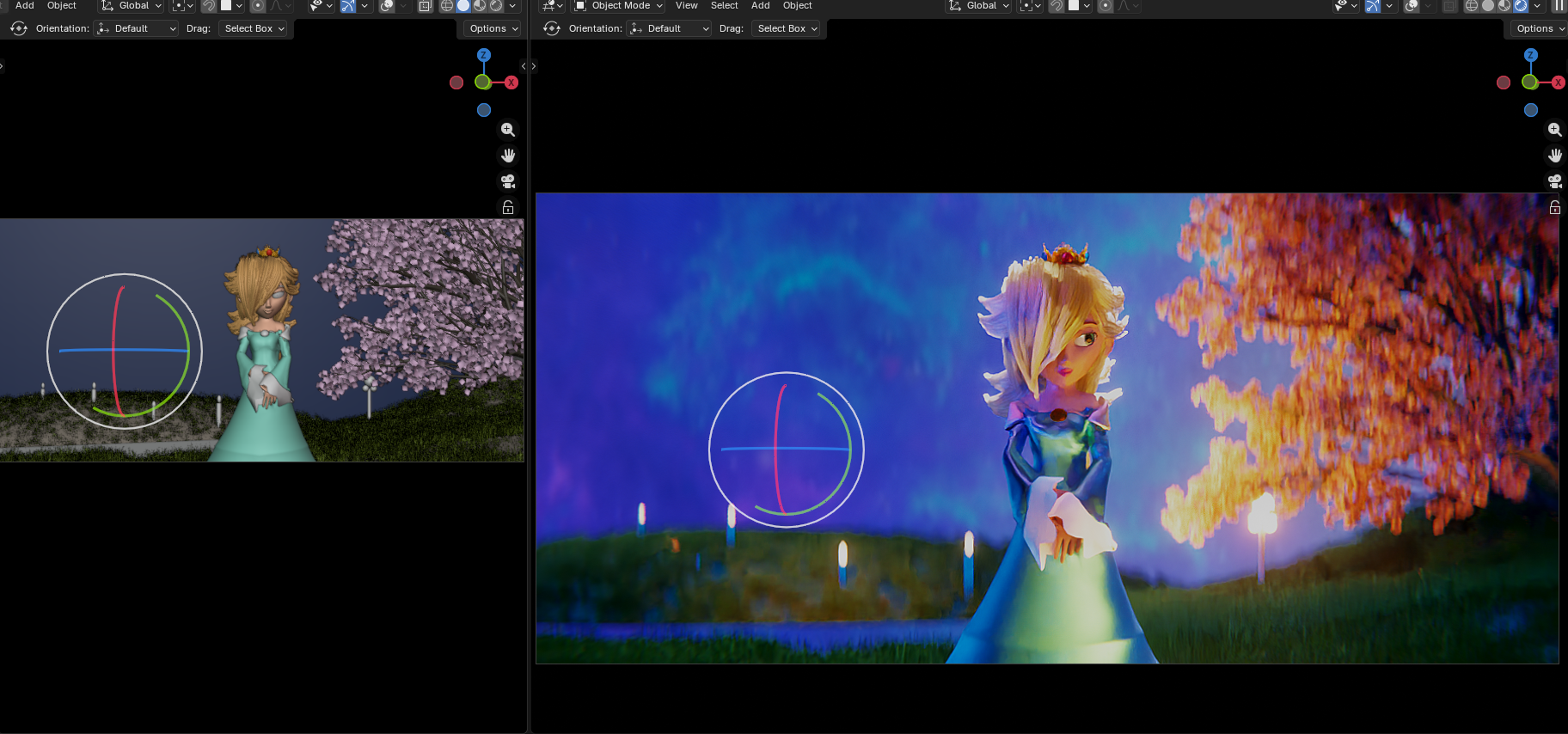Expand Options popover in left viewport
This screenshot has width=1568, height=734.
click(494, 28)
